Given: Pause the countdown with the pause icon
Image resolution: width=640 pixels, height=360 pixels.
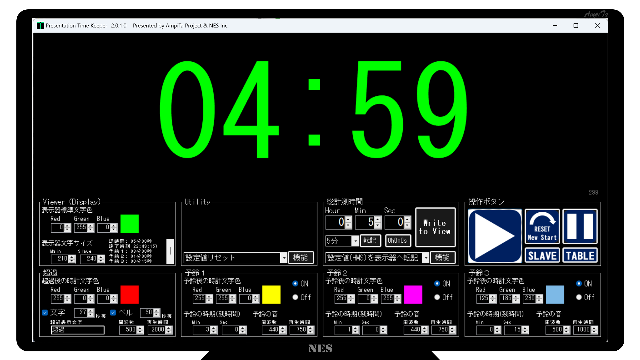Looking at the screenshot, I should [580, 226].
